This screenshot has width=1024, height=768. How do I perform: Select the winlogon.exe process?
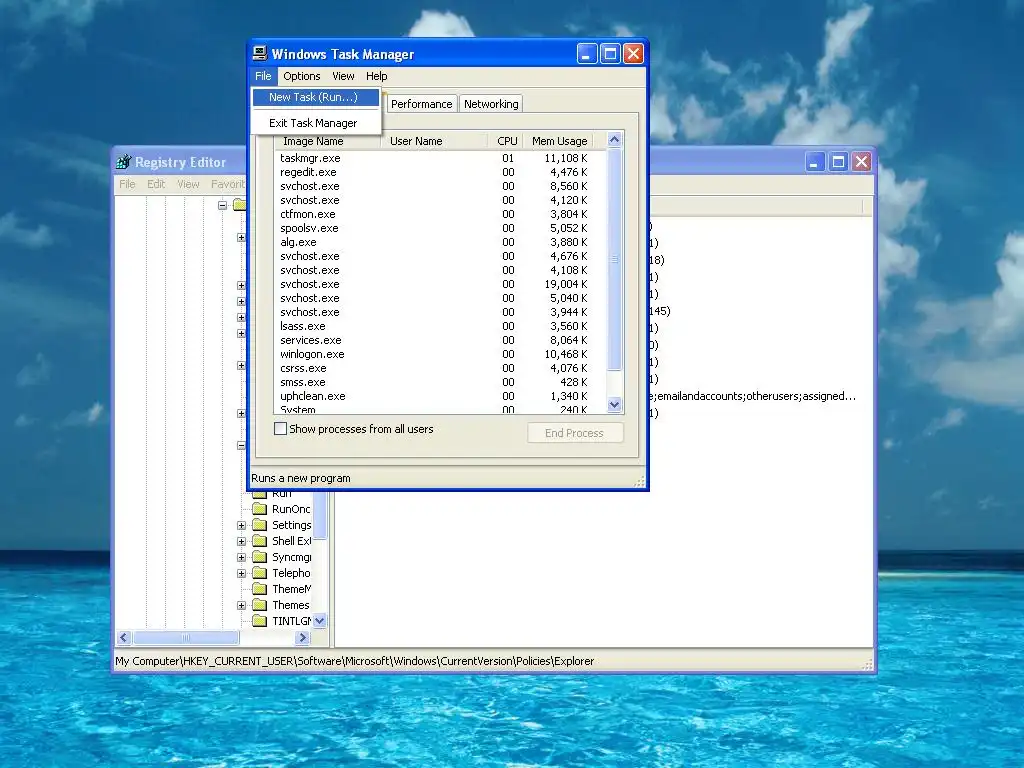(312, 355)
